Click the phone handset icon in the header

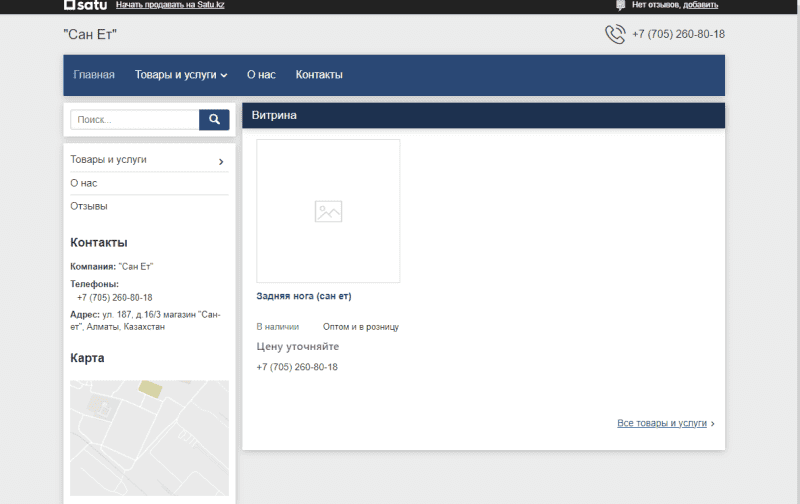coord(615,34)
